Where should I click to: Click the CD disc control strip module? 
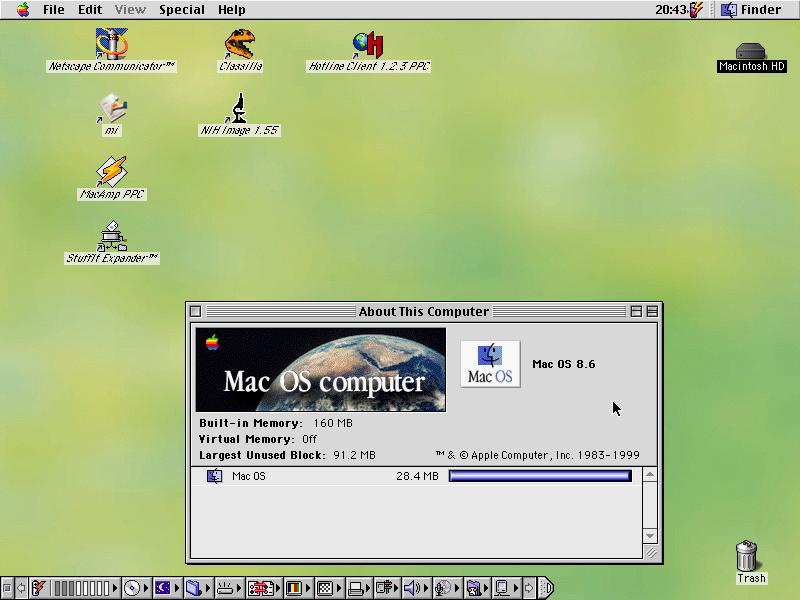132,589
